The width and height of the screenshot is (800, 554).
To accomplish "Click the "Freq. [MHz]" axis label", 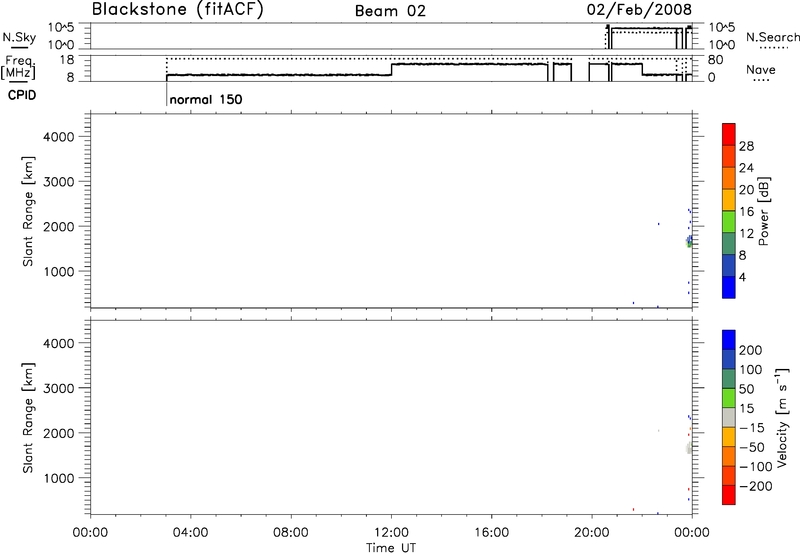I will (x=18, y=67).
